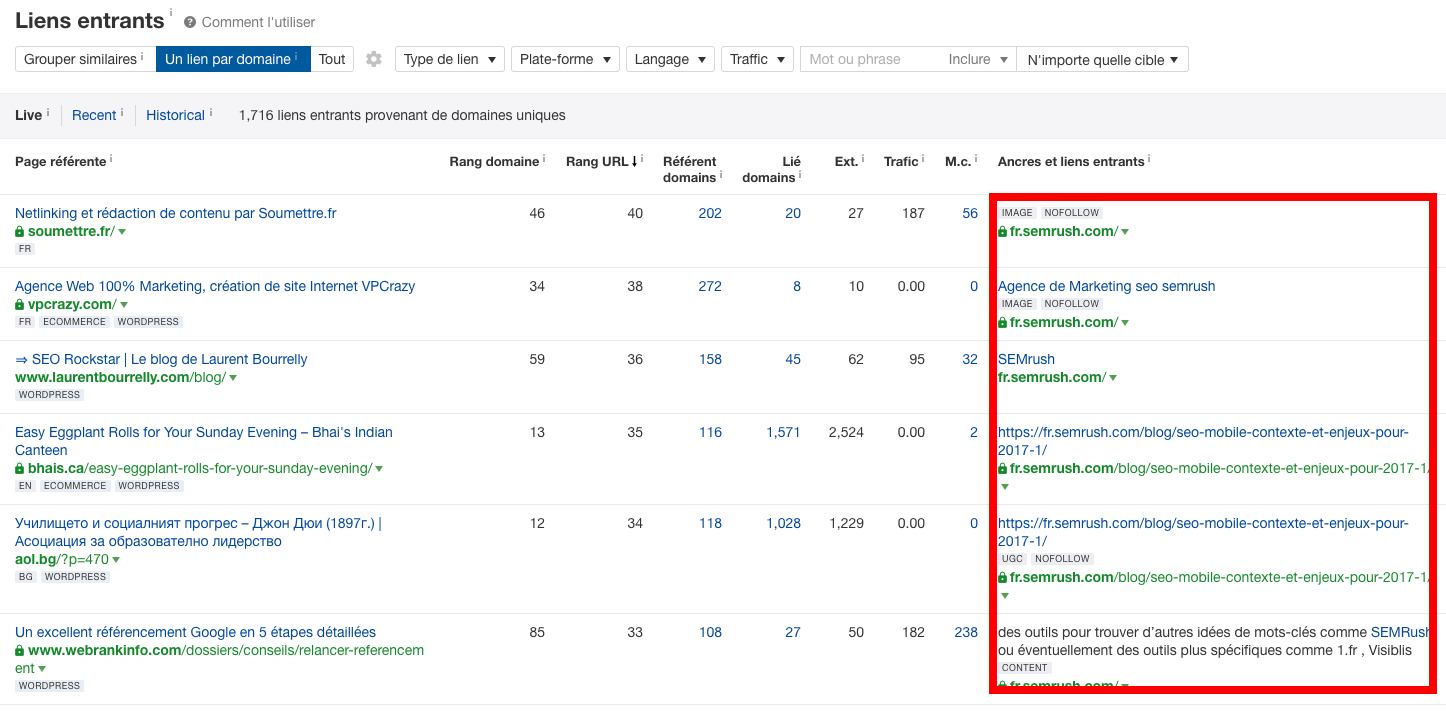
Task: Click the info icon beside Trafic header
Action: point(923,158)
